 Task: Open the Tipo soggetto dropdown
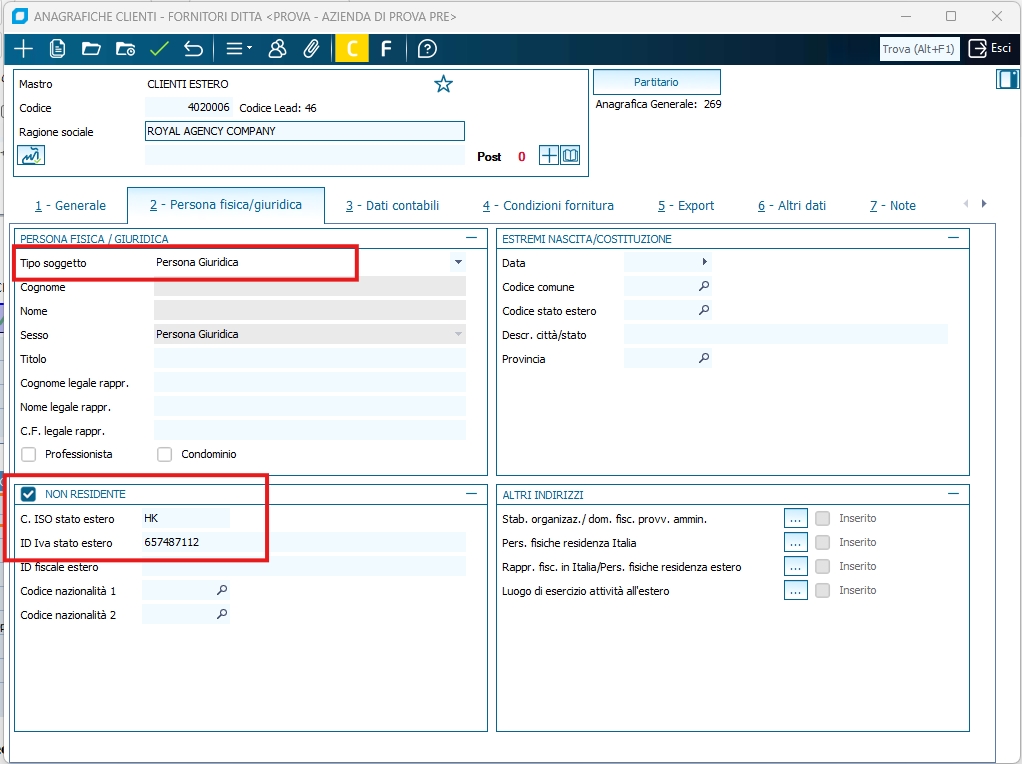[x=458, y=262]
